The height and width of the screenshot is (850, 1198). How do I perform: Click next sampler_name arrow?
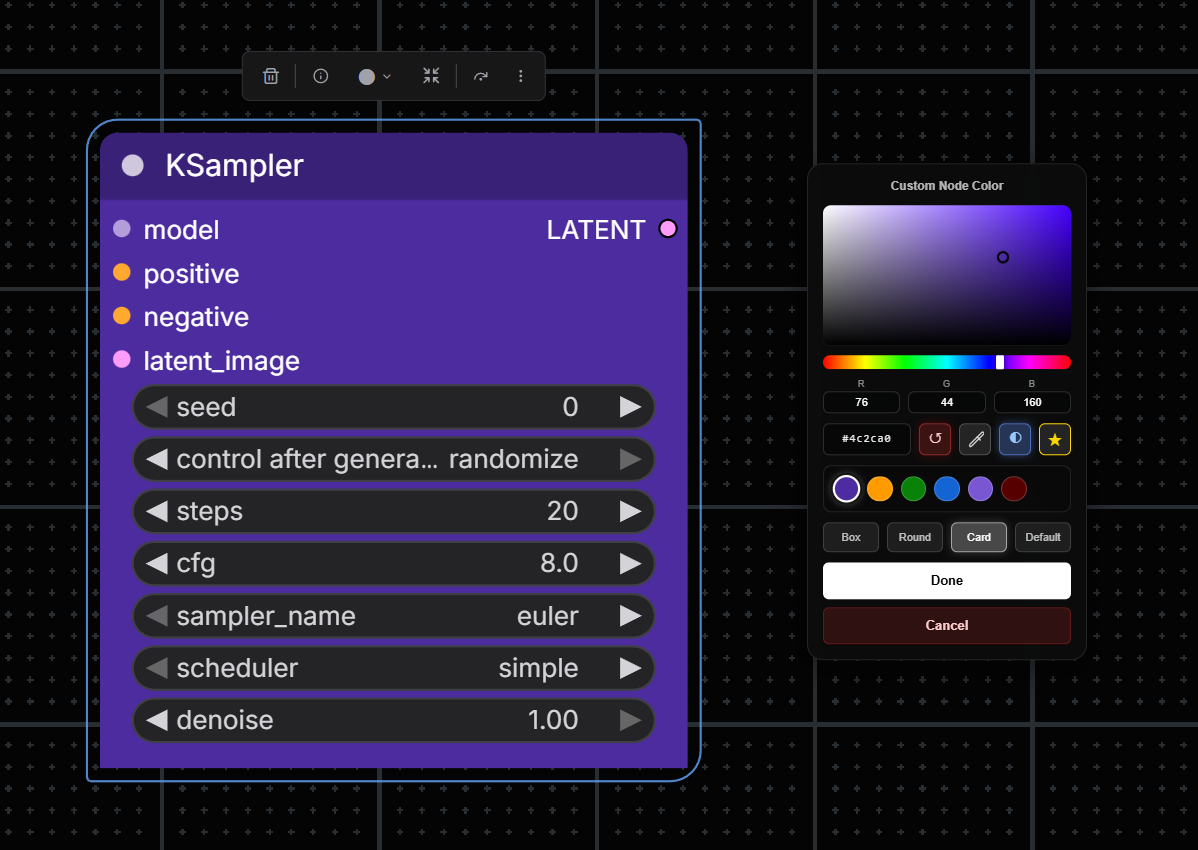click(630, 616)
